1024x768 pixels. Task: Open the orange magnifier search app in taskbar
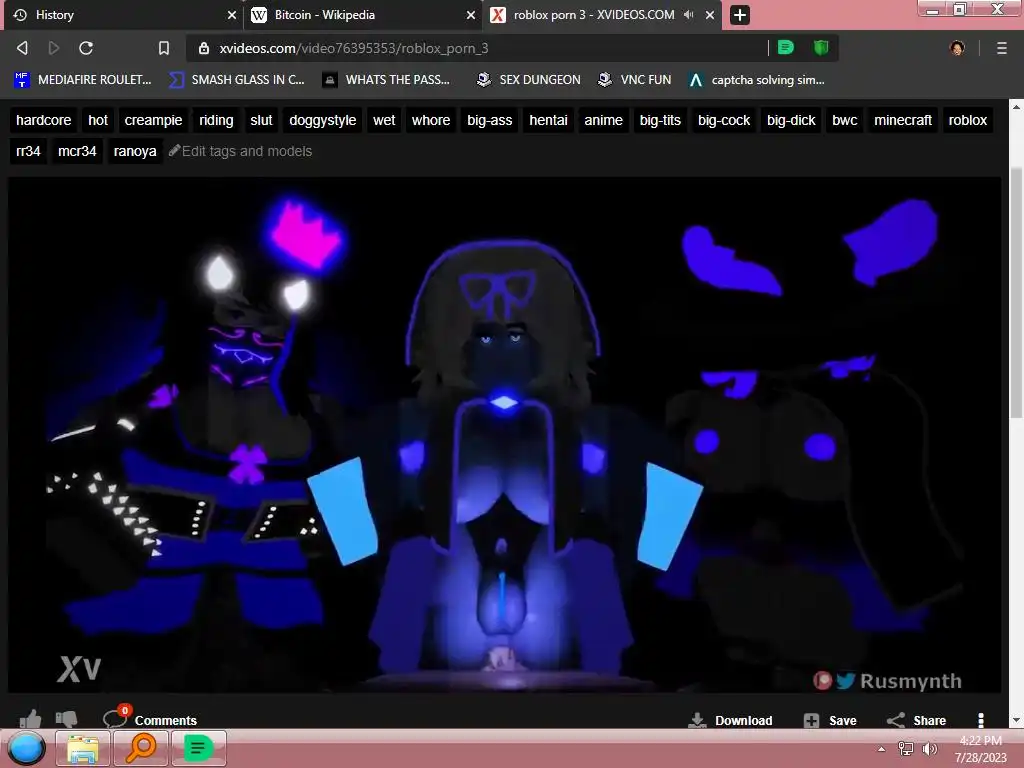point(140,748)
